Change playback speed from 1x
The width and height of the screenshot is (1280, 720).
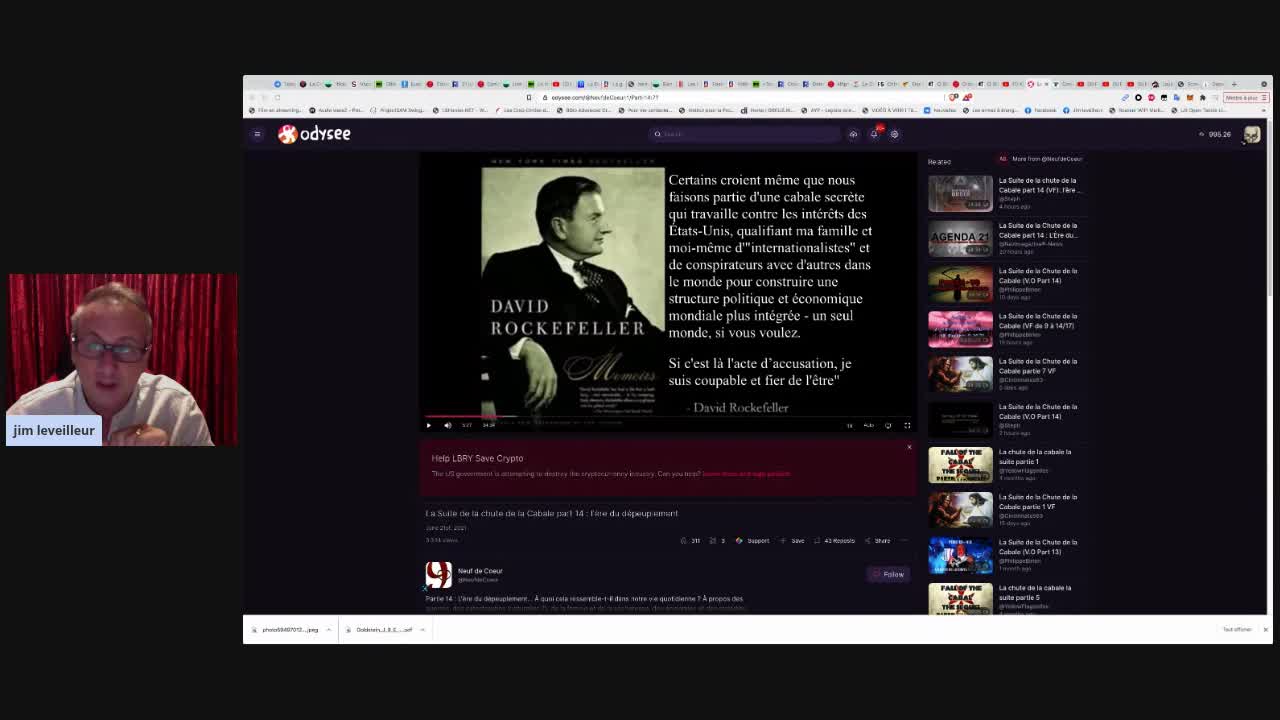pos(850,425)
